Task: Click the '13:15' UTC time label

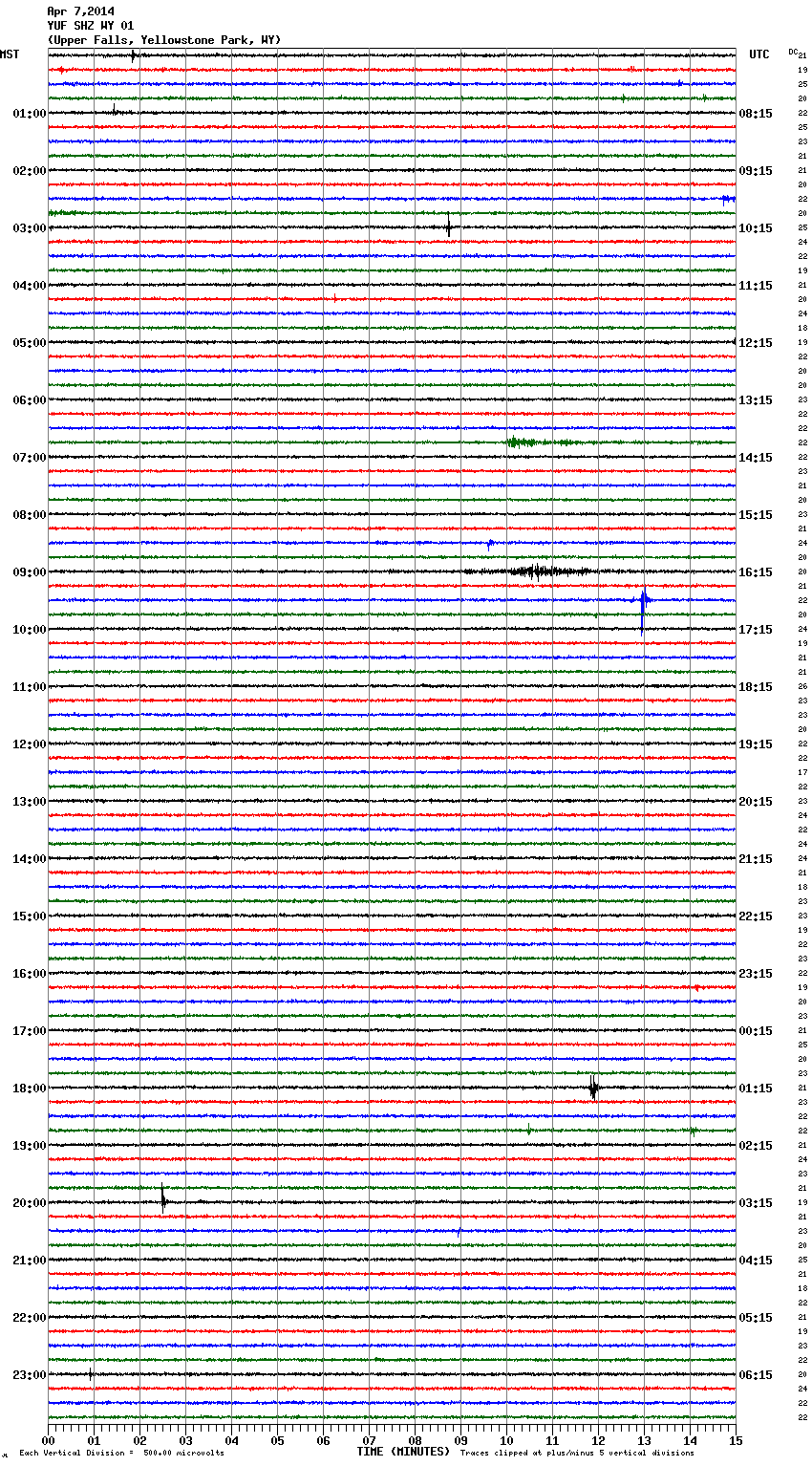Action: [x=756, y=400]
